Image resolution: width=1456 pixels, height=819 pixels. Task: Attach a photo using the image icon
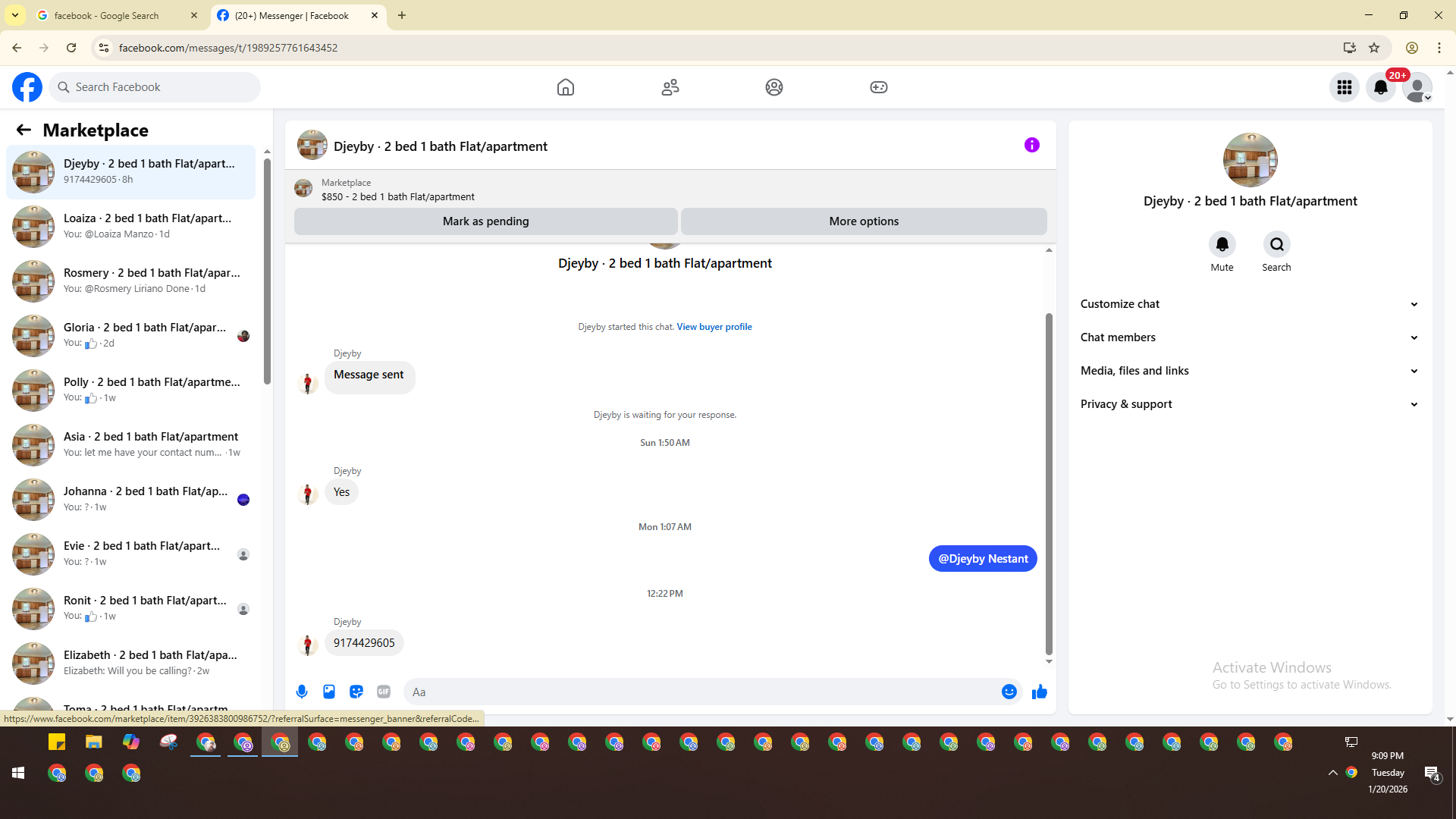pyautogui.click(x=329, y=692)
